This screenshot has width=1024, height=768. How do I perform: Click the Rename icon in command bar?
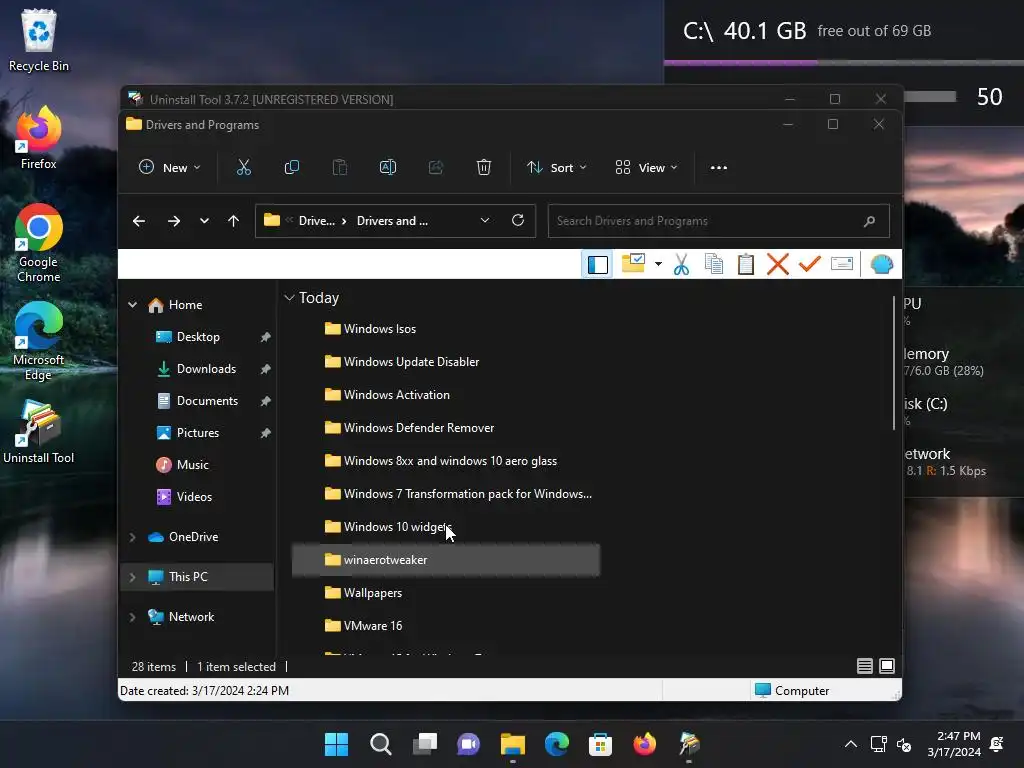[388, 168]
